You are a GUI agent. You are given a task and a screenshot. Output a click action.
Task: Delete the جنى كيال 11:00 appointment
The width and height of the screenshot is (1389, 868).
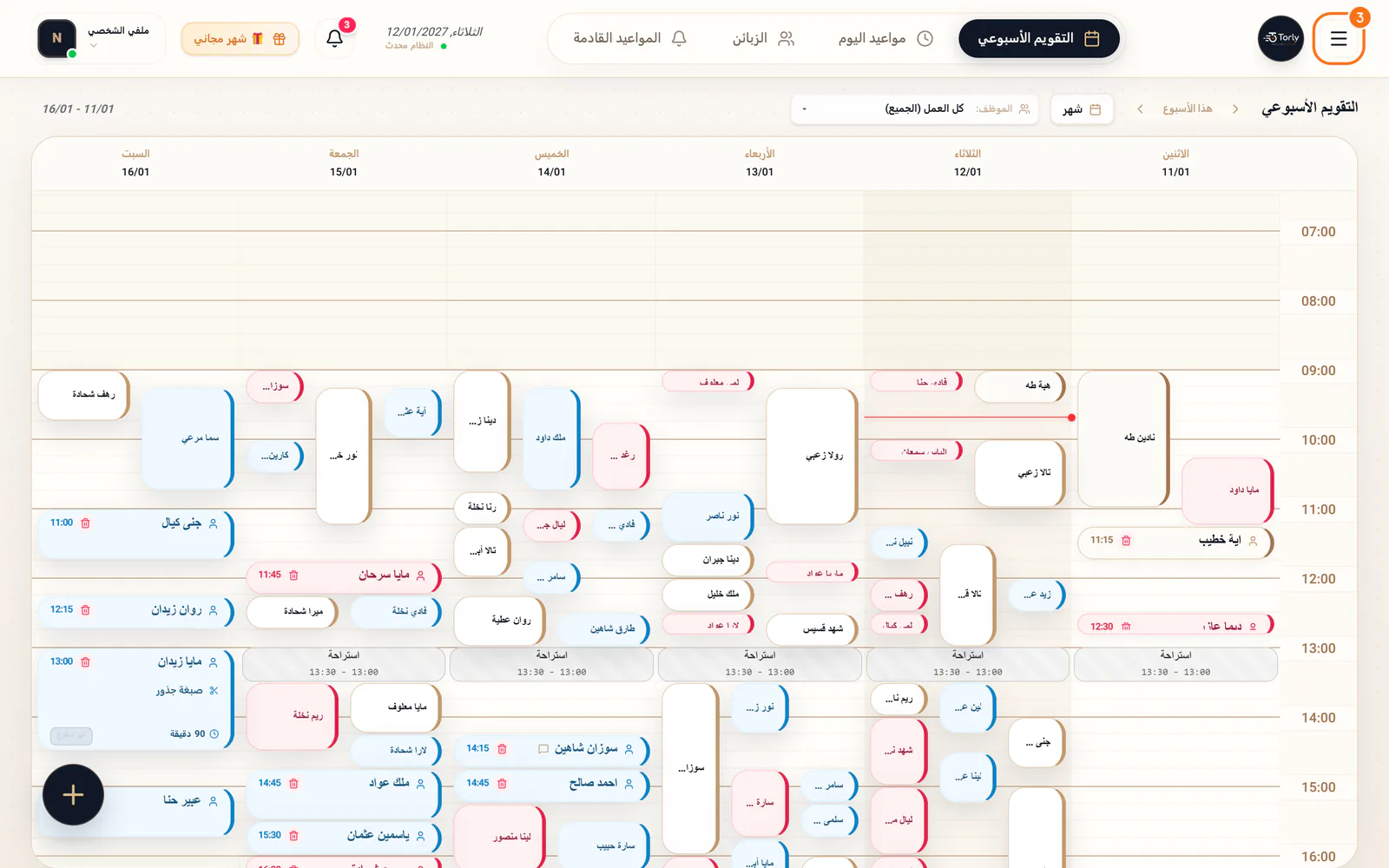[x=85, y=523]
